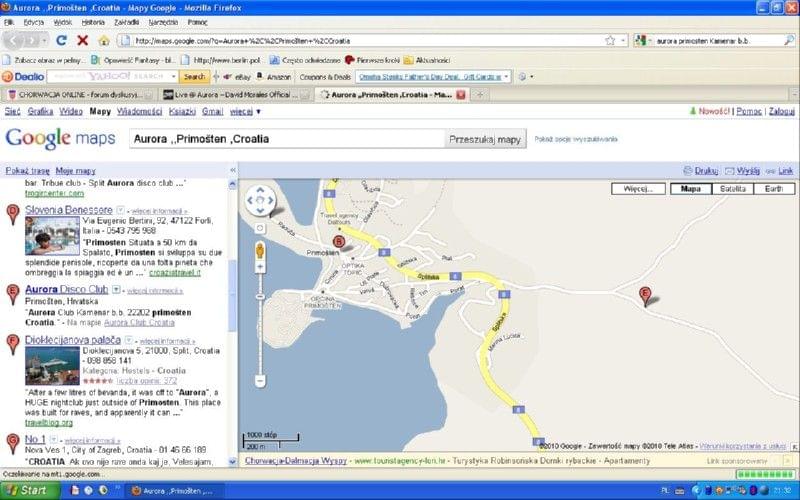Reload the page with Firefox refresh icon

pos(61,40)
